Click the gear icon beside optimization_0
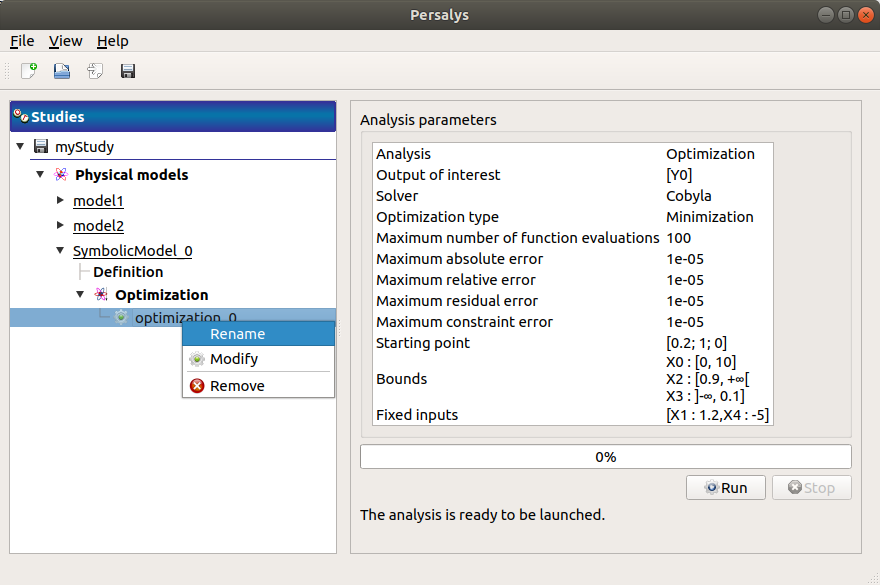The height and width of the screenshot is (585, 880). [x=120, y=317]
